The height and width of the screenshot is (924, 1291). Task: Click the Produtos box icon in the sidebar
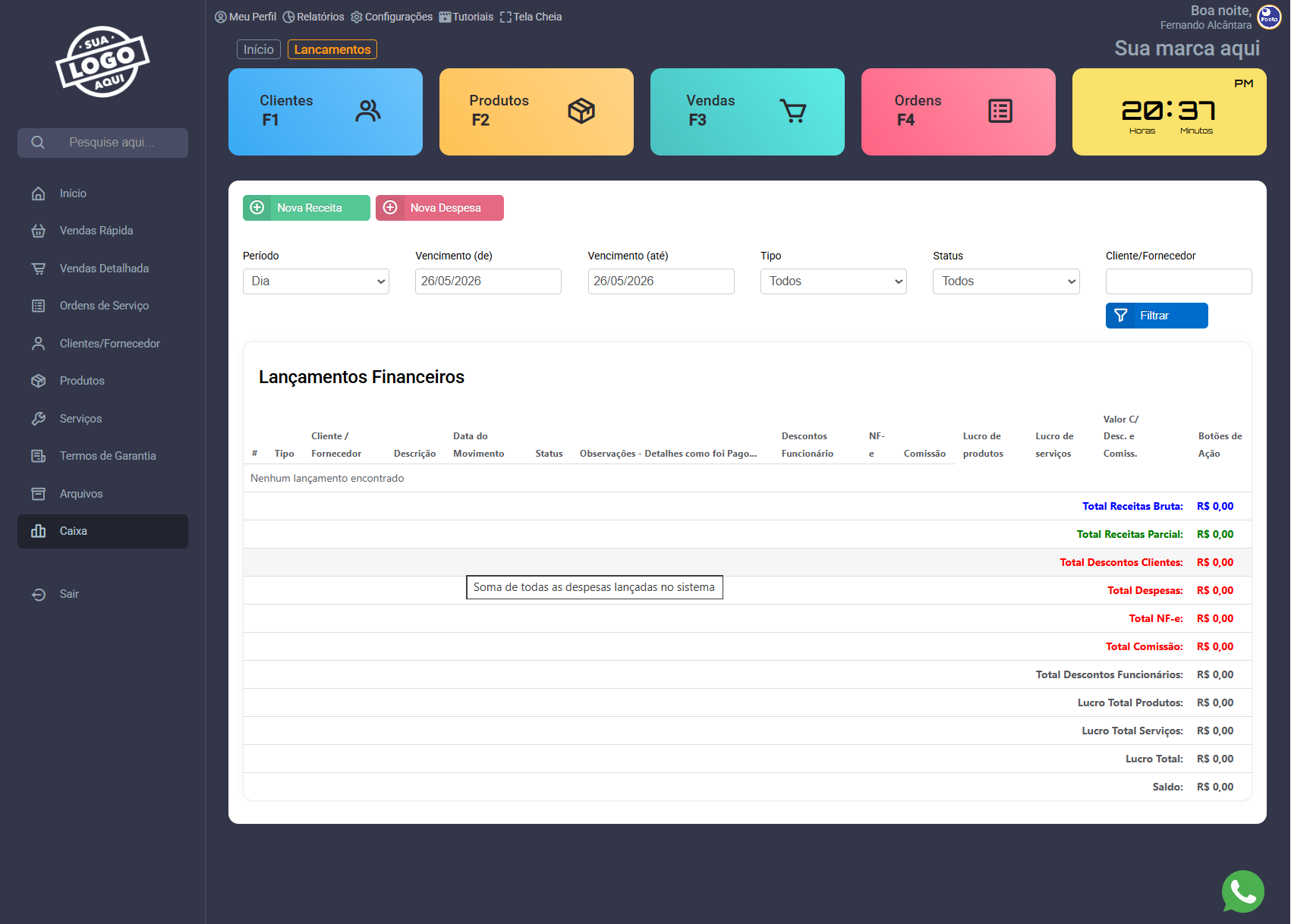(39, 381)
